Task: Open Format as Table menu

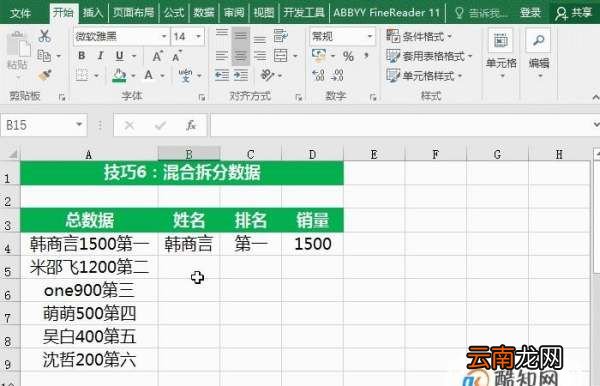Action: pyautogui.click(x=429, y=56)
